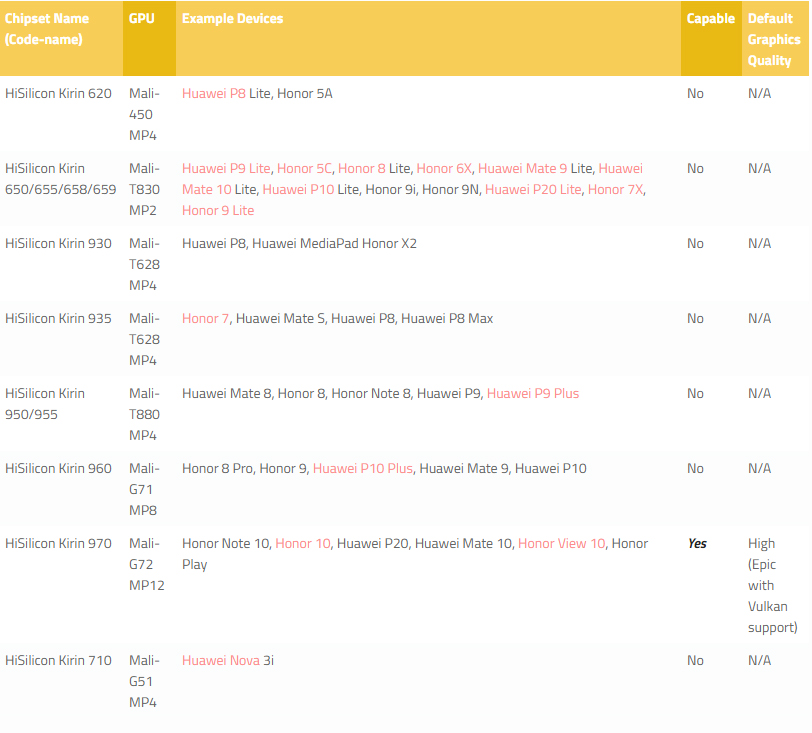The image size is (812, 733).
Task: Click the Huawei Nova link in Kirin 710 row
Action: click(221, 661)
